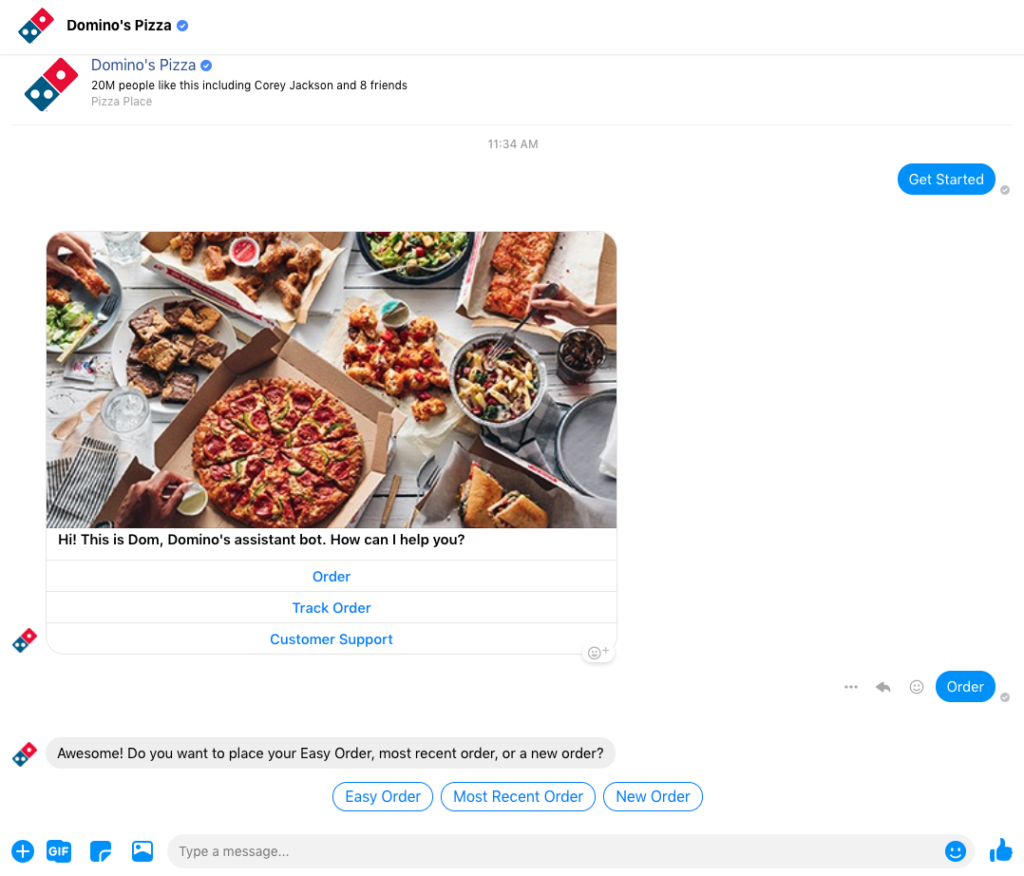
Task: Select the New Order quick reply
Action: 652,796
